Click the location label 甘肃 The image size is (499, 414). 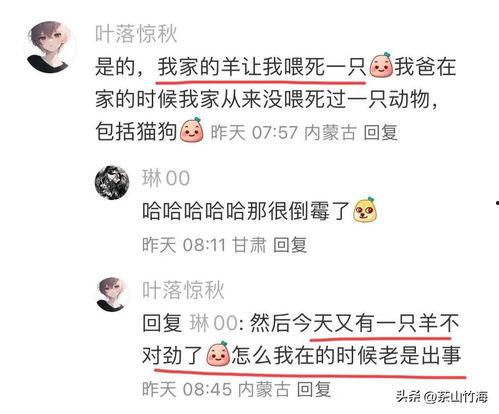[249, 245]
